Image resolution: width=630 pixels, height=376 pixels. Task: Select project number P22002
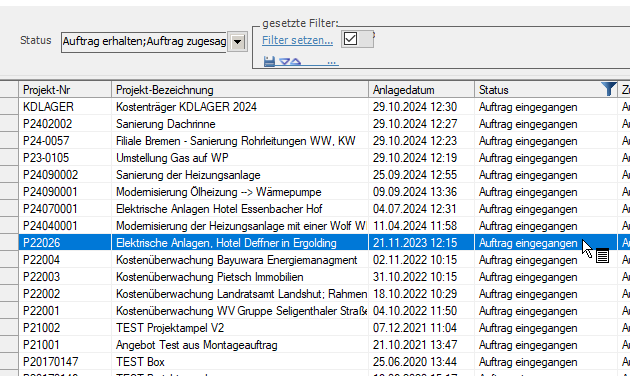click(41, 294)
